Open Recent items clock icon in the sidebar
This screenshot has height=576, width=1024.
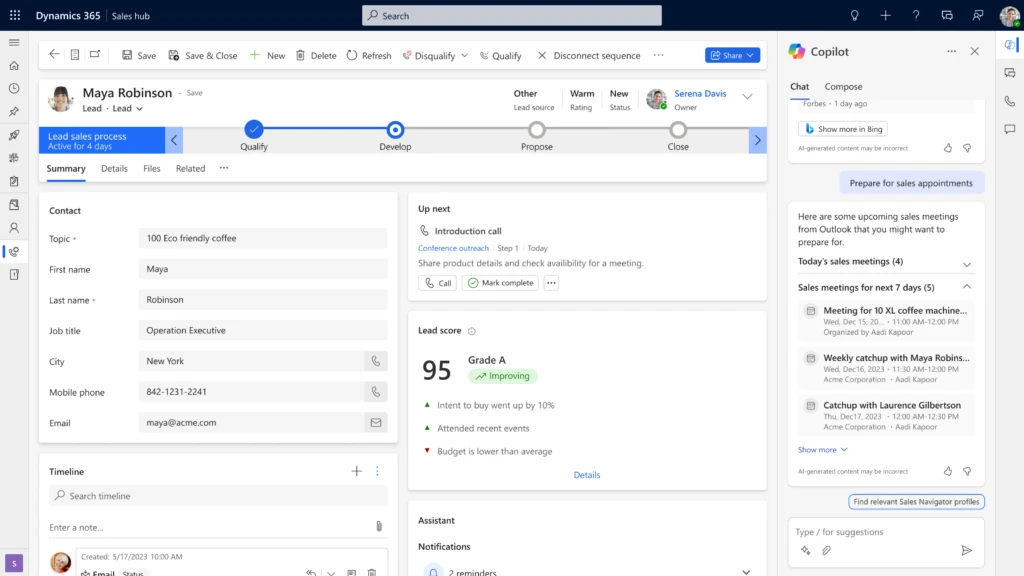(x=13, y=88)
